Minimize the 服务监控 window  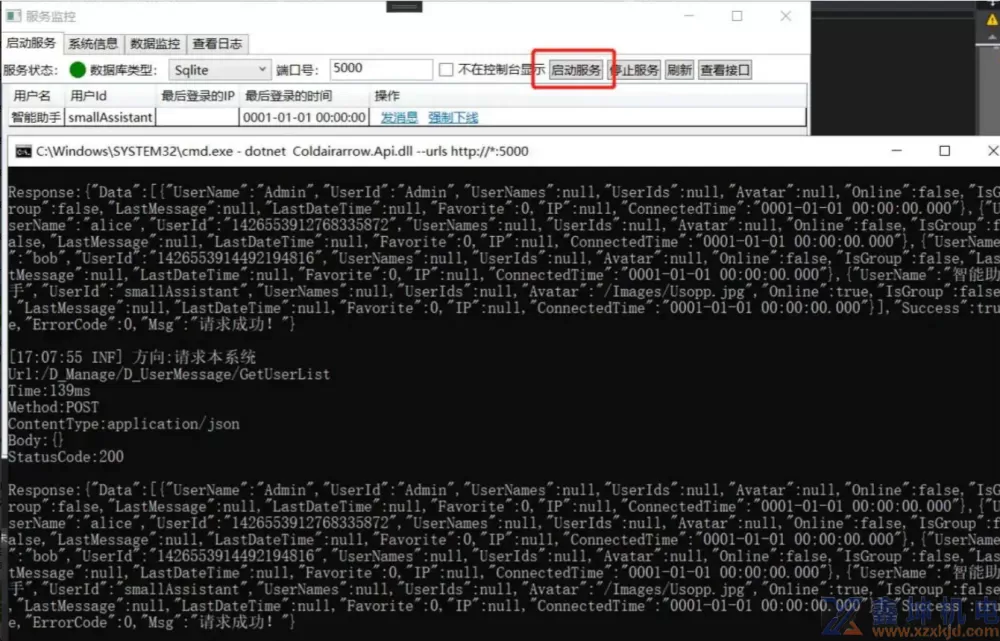[689, 16]
